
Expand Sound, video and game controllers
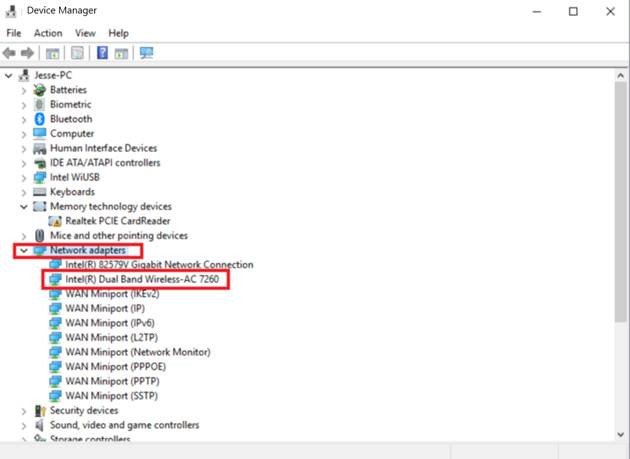24,425
